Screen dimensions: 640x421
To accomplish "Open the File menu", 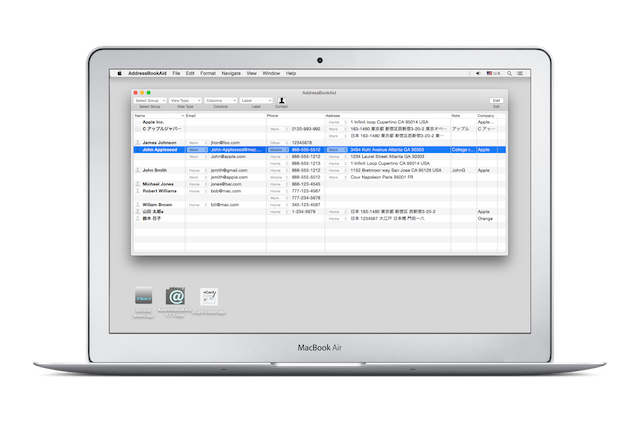I will click(176, 74).
